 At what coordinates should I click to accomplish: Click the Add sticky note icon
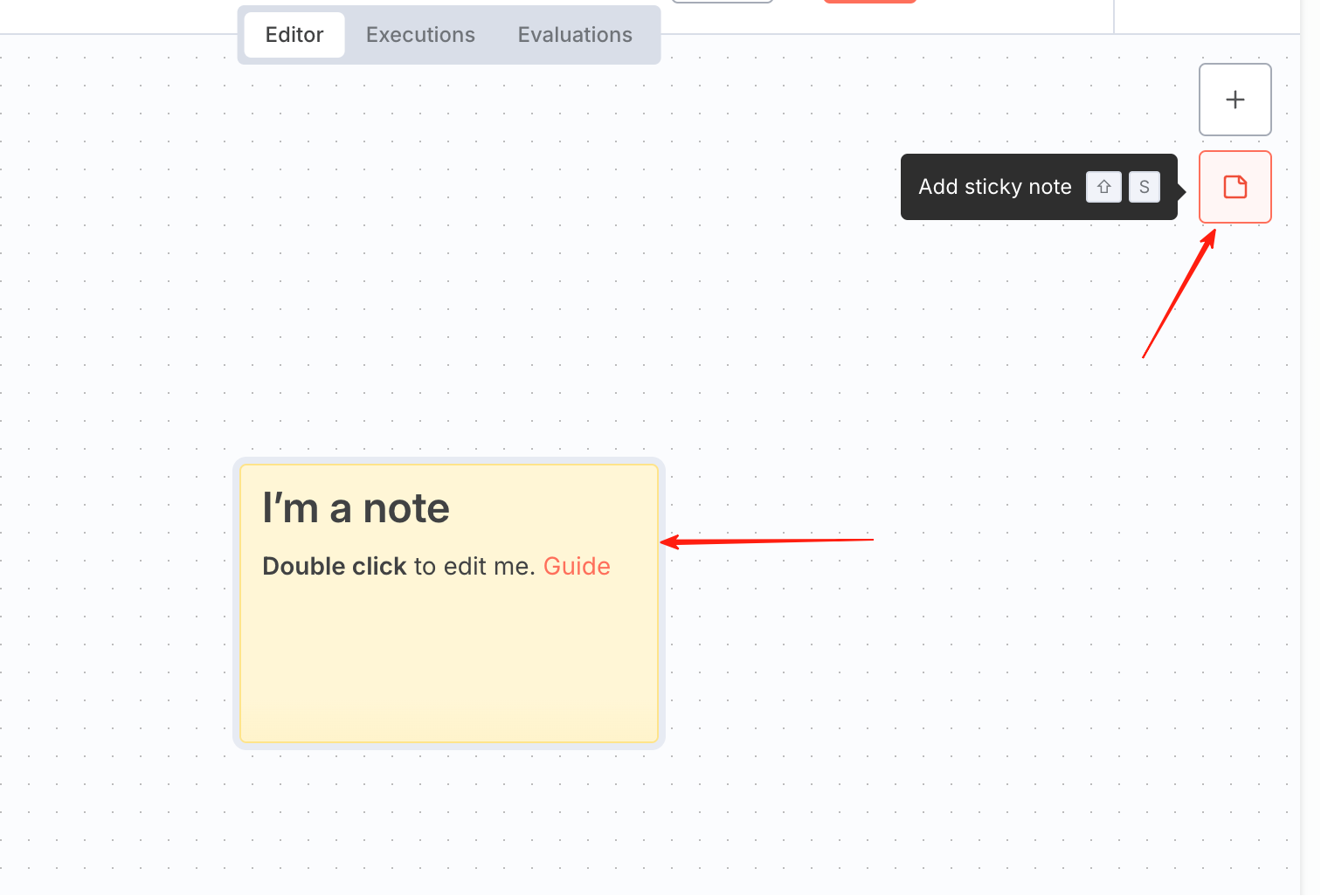coord(1235,187)
